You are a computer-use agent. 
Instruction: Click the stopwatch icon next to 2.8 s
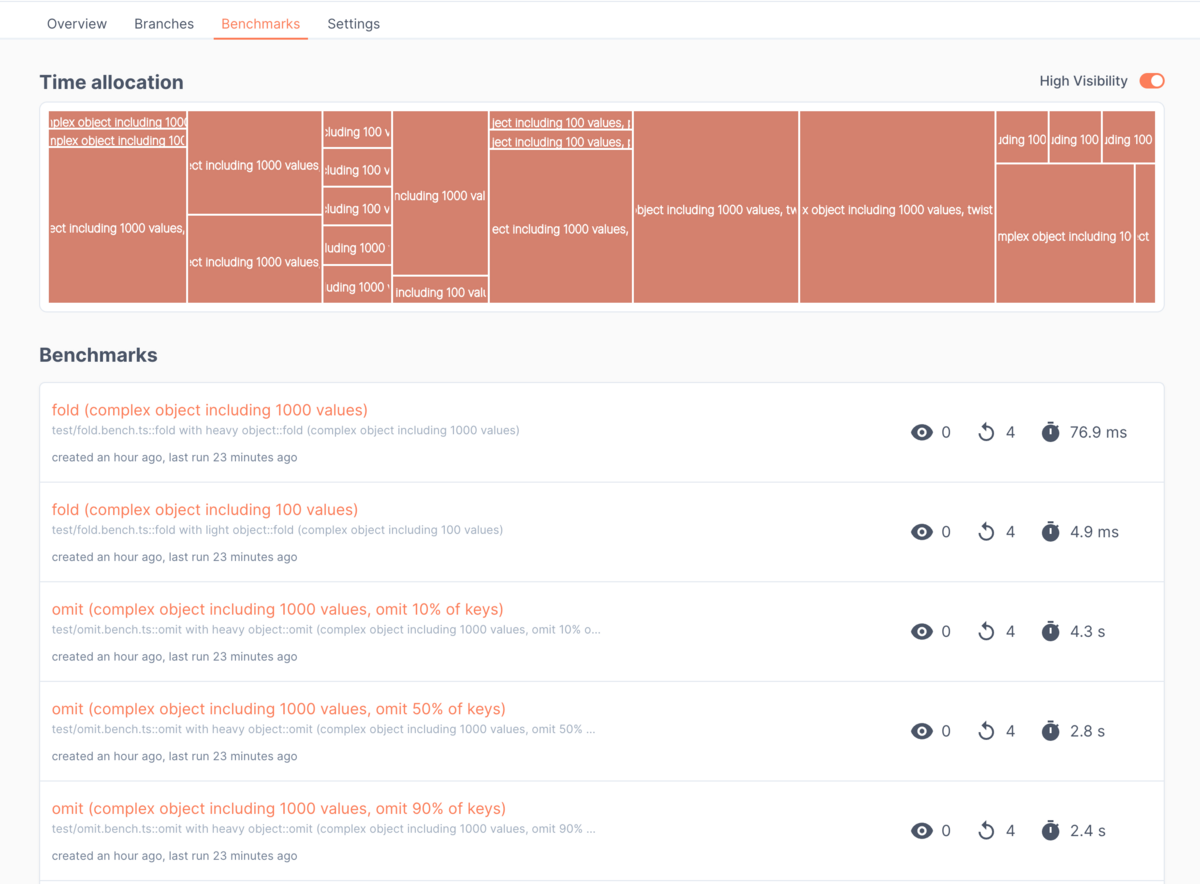pyautogui.click(x=1050, y=731)
